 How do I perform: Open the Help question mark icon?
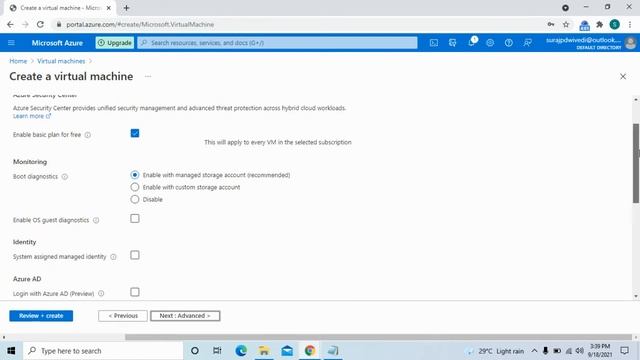(x=509, y=43)
